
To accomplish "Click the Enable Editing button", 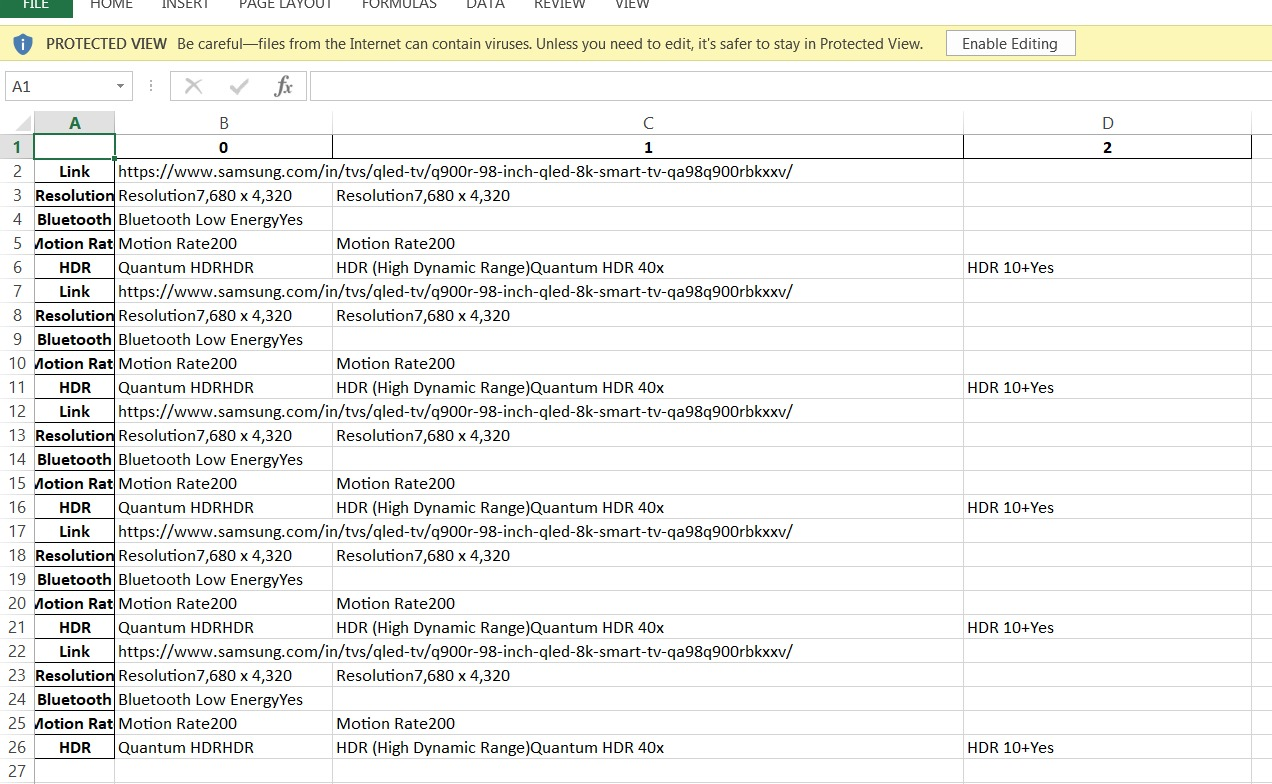I will click(x=1010, y=43).
